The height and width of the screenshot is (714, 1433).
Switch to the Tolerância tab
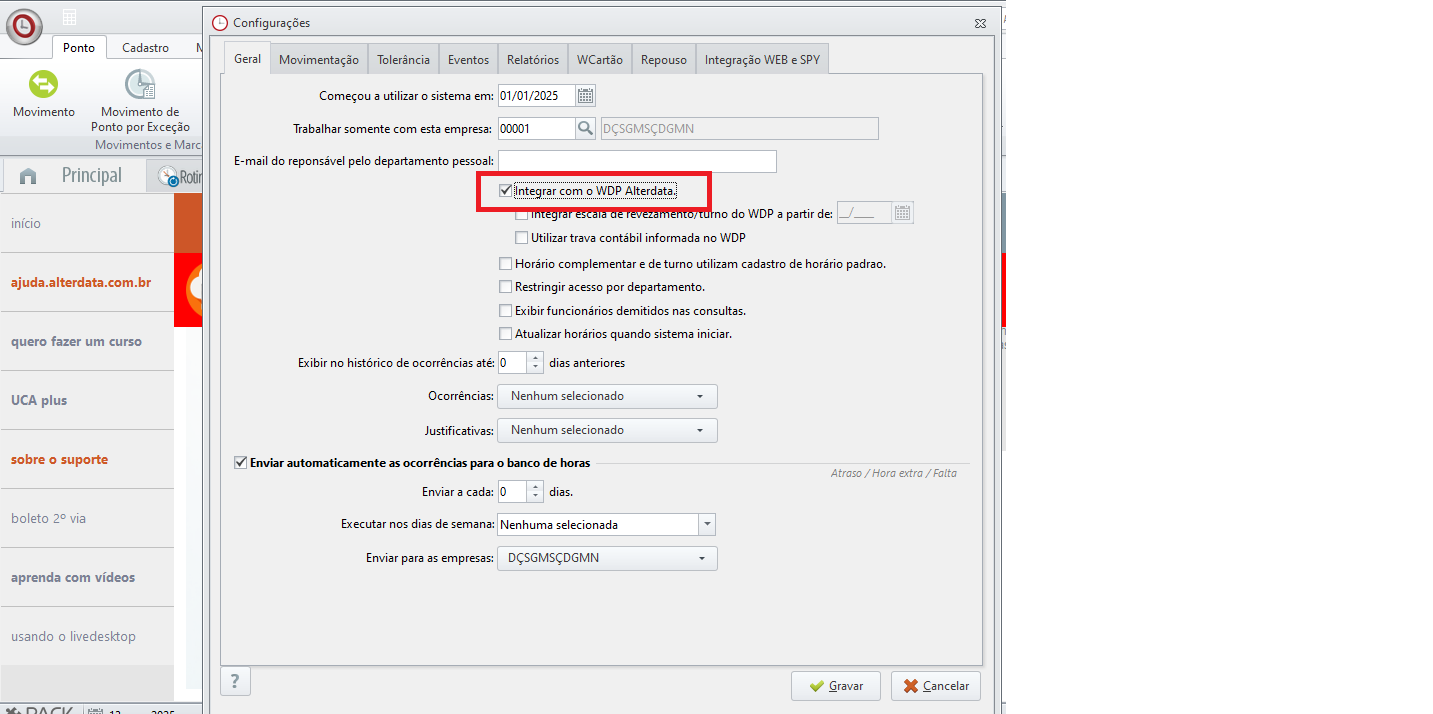(x=403, y=59)
